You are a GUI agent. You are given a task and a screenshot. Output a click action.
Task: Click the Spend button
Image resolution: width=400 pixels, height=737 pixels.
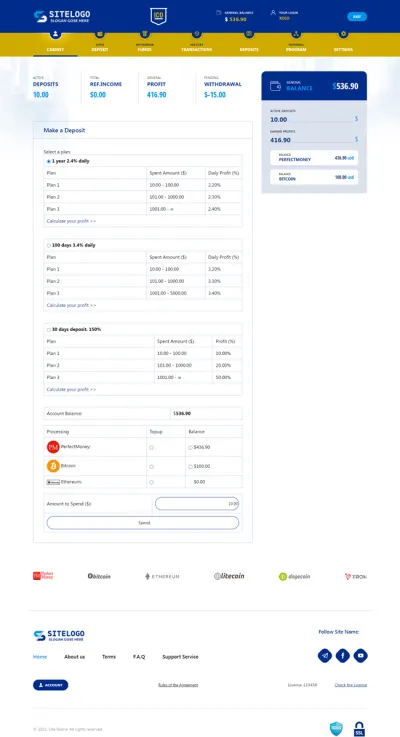click(143, 523)
